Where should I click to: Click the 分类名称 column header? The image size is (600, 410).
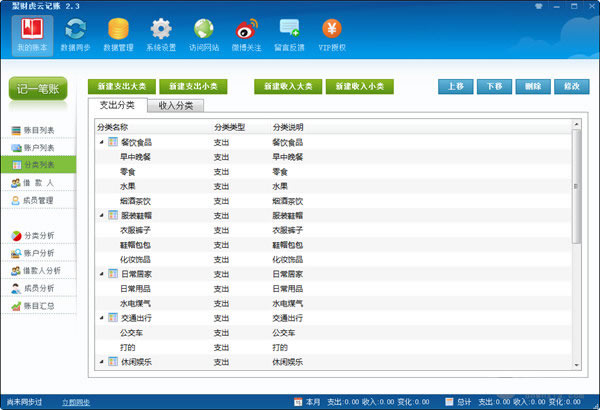click(112, 127)
